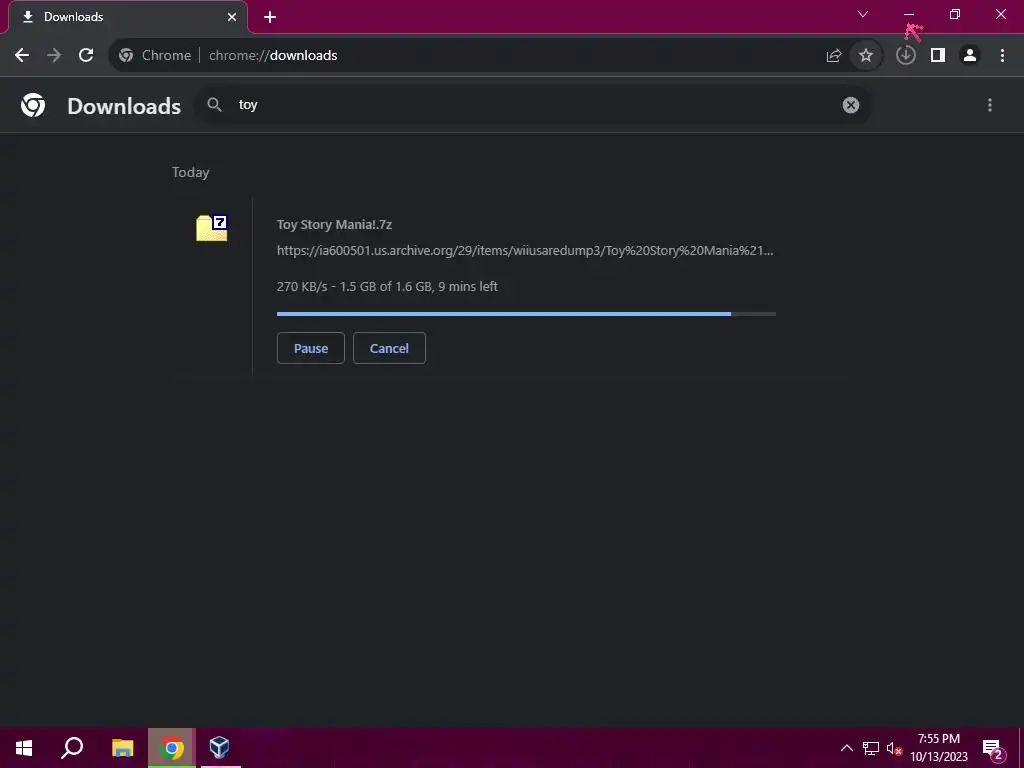The height and width of the screenshot is (768, 1024).
Task: Click the Chrome site info chip
Action: [x=155, y=56]
